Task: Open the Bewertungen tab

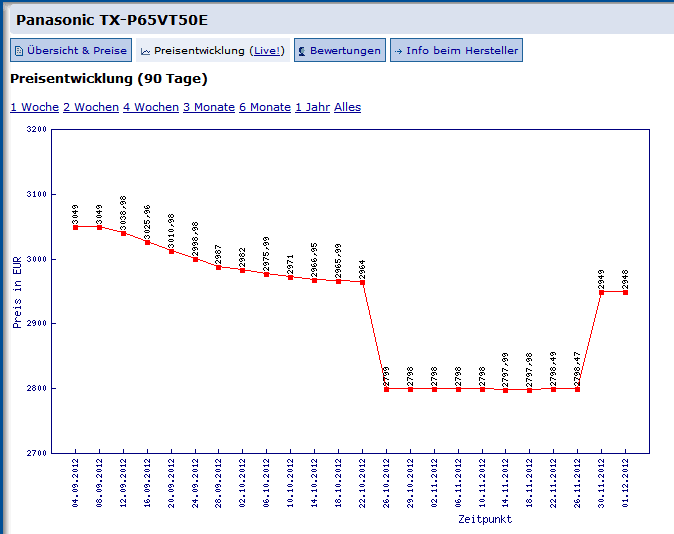Action: pos(340,50)
